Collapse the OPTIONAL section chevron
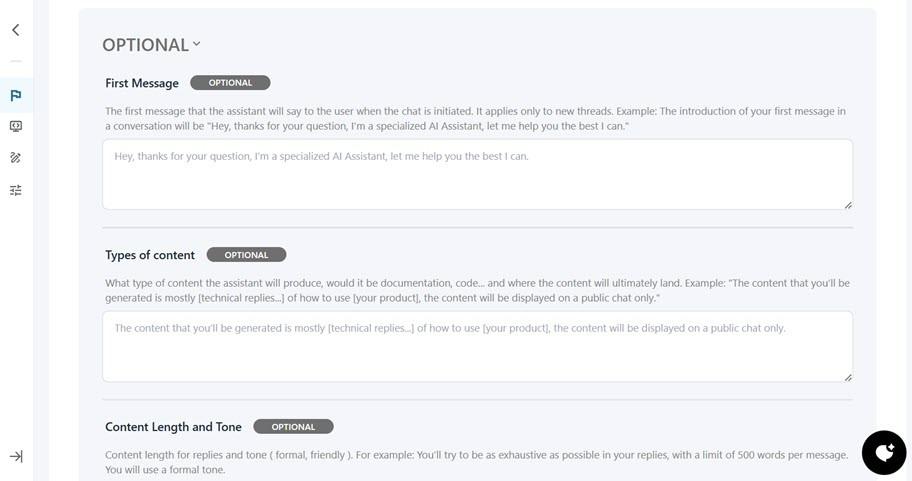The image size is (912, 481). click(197, 44)
